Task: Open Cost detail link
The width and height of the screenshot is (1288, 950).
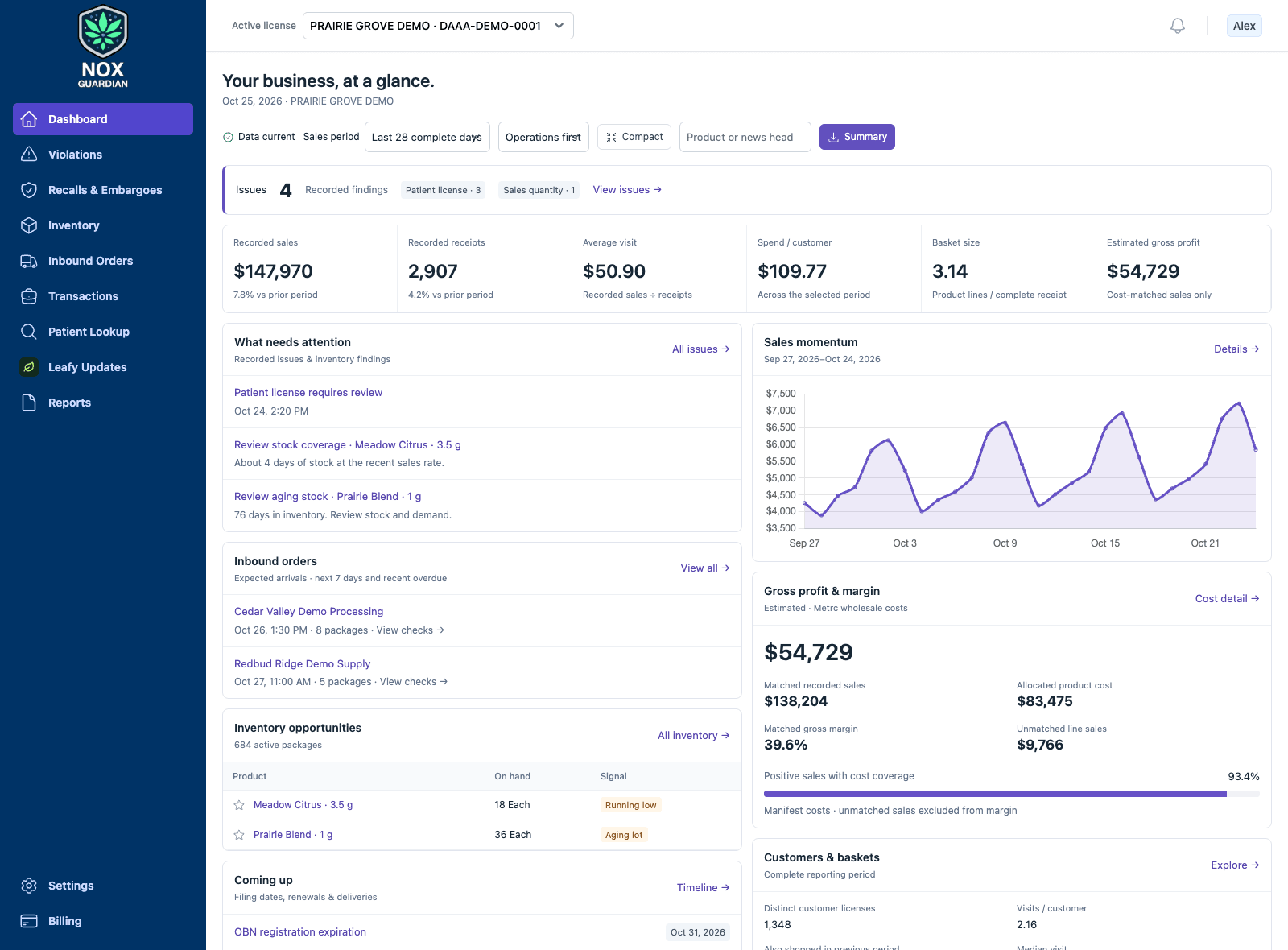Action: point(1227,598)
